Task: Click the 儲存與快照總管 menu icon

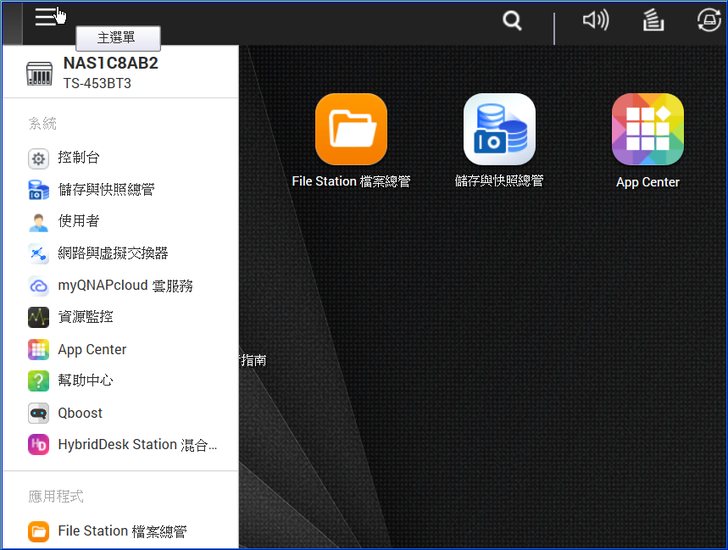Action: point(39,190)
